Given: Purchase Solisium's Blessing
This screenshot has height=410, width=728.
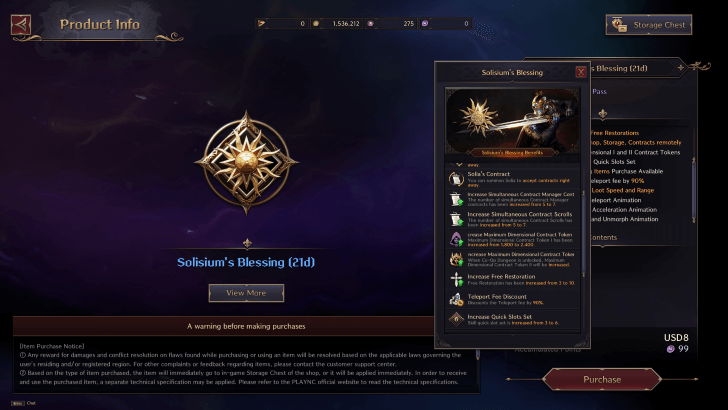Looking at the screenshot, I should (x=602, y=379).
